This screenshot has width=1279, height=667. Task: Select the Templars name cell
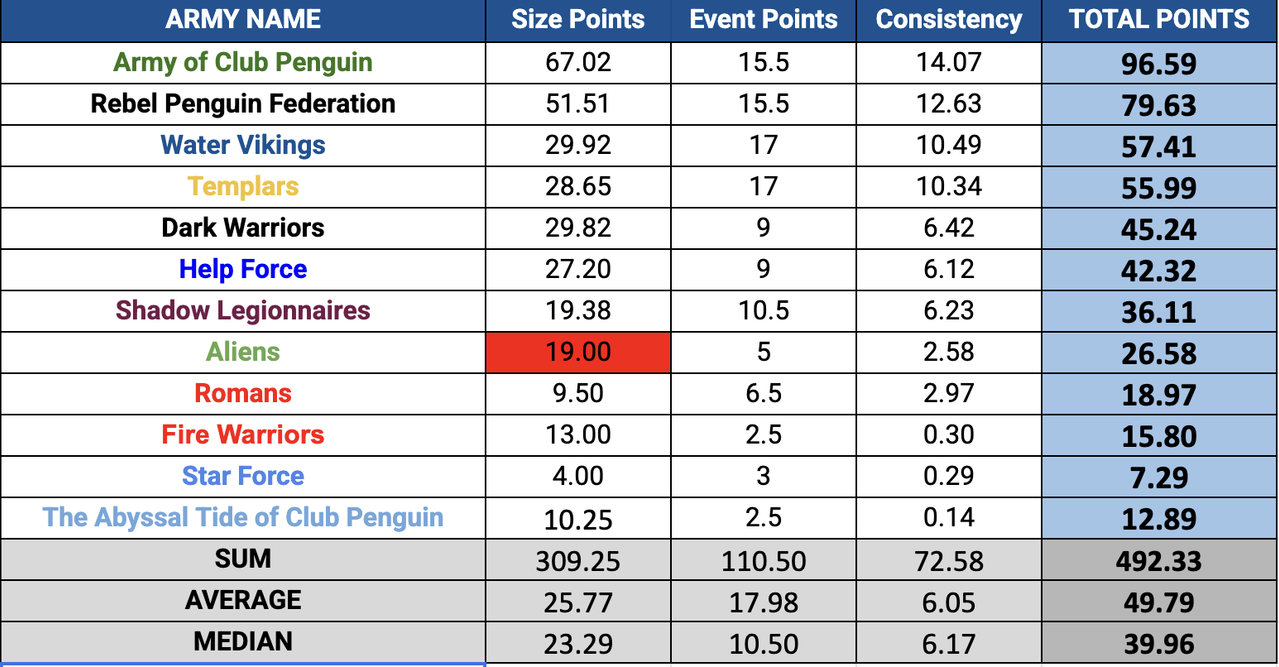[x=243, y=187]
